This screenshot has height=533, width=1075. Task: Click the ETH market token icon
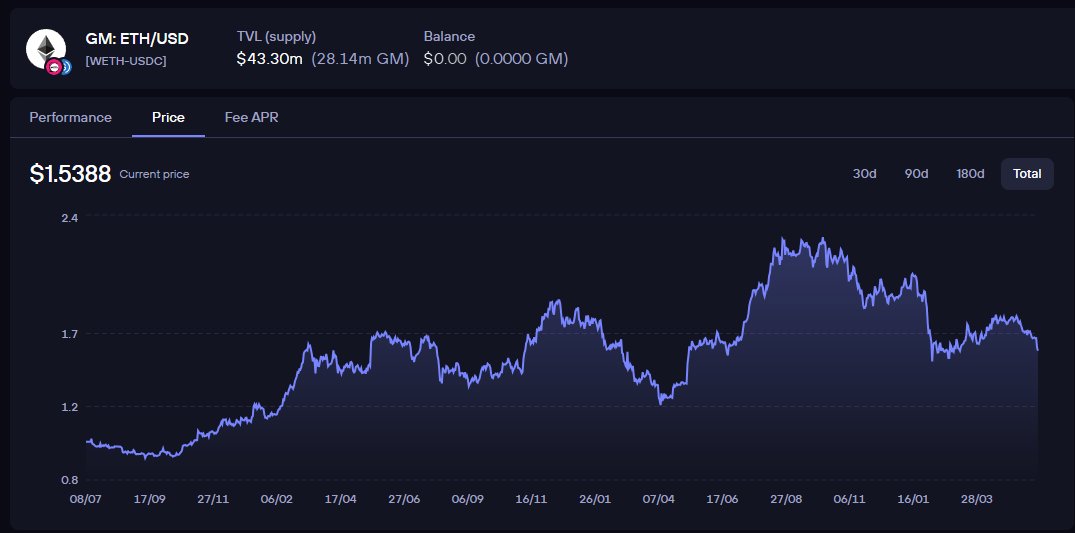pyautogui.click(x=47, y=50)
